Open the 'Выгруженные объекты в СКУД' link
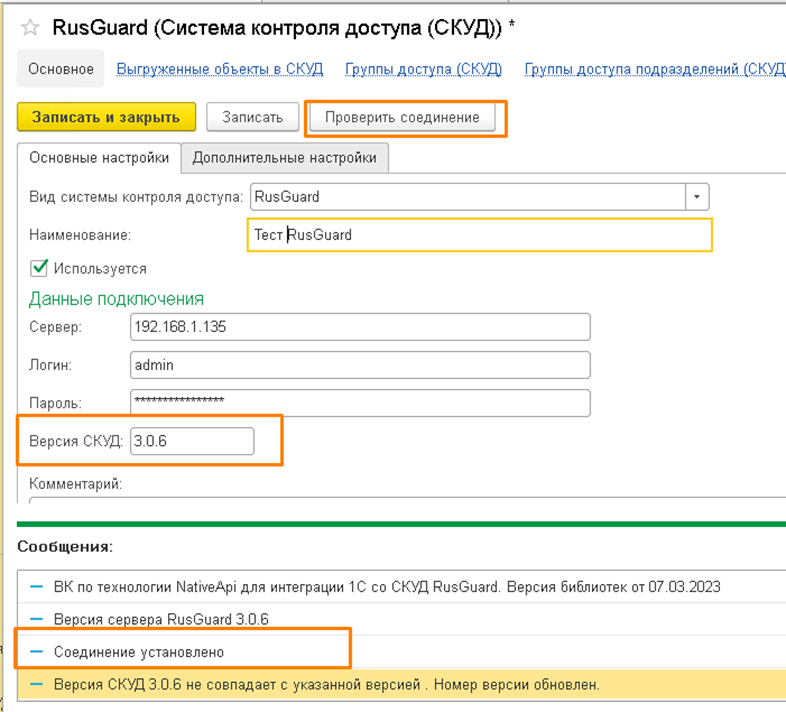The width and height of the screenshot is (786, 712). click(219, 69)
